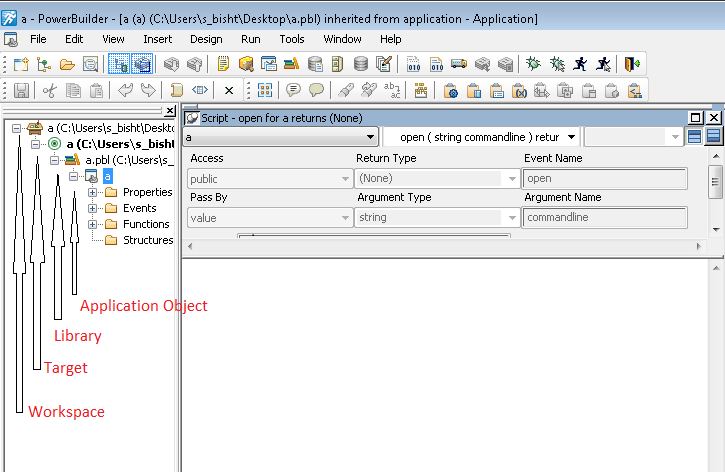Click the black X Clear icon

point(228,91)
